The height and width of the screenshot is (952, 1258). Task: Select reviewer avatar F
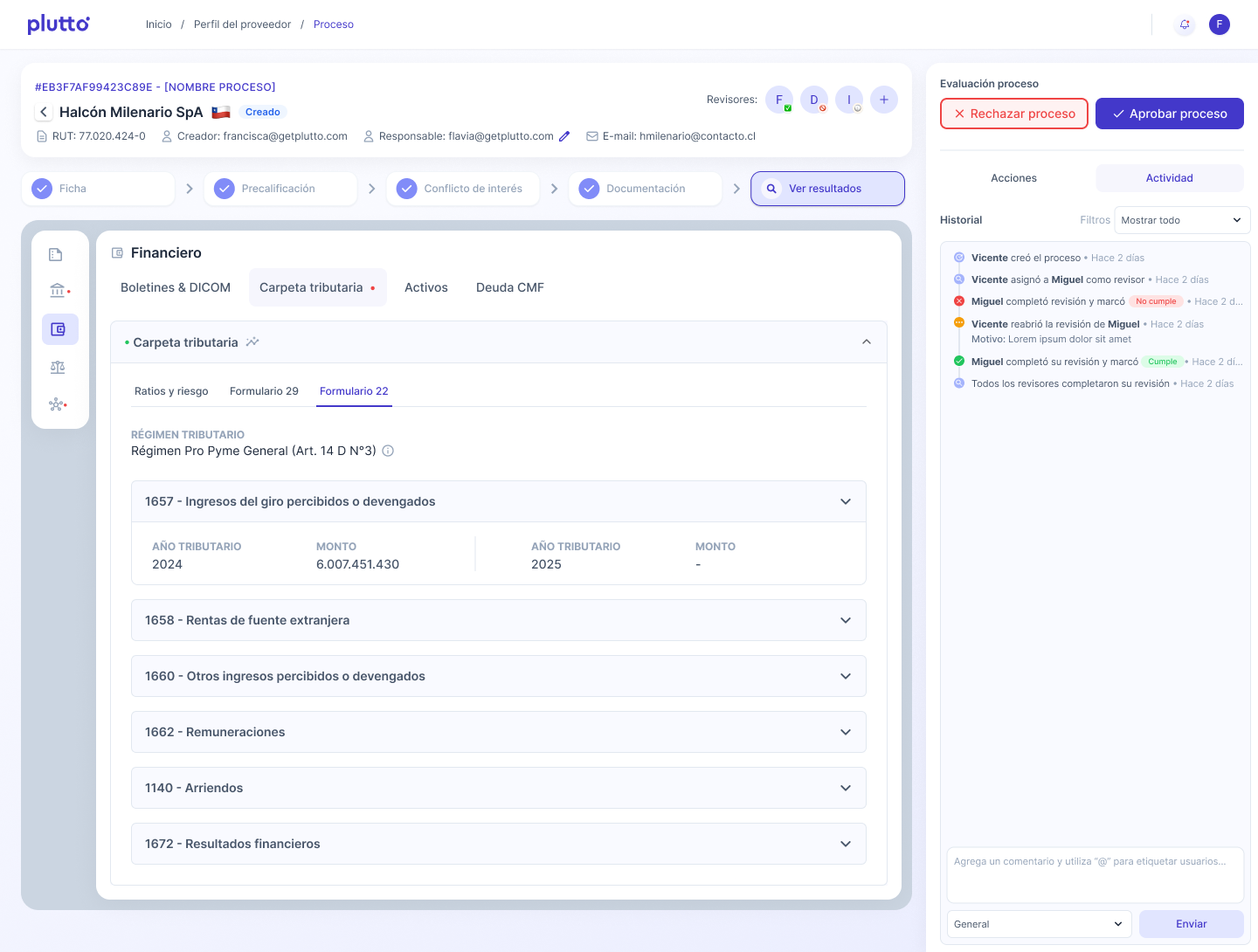(x=779, y=100)
